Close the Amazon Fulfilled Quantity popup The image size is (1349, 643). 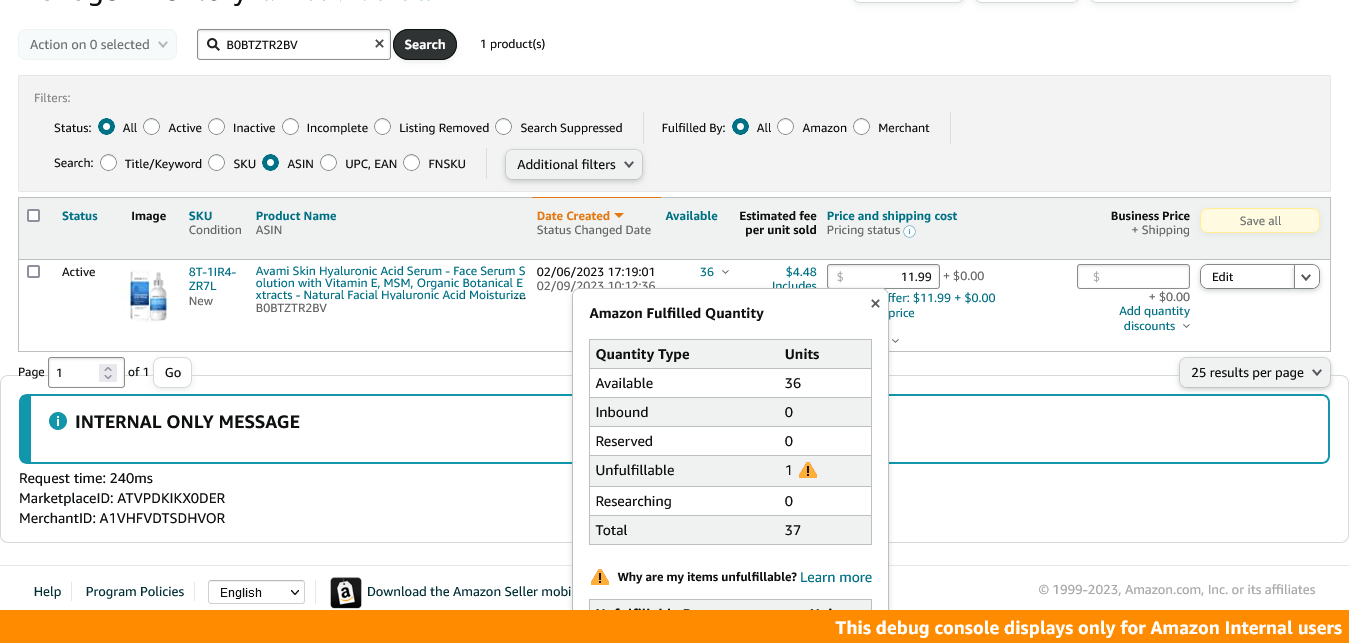coord(875,303)
